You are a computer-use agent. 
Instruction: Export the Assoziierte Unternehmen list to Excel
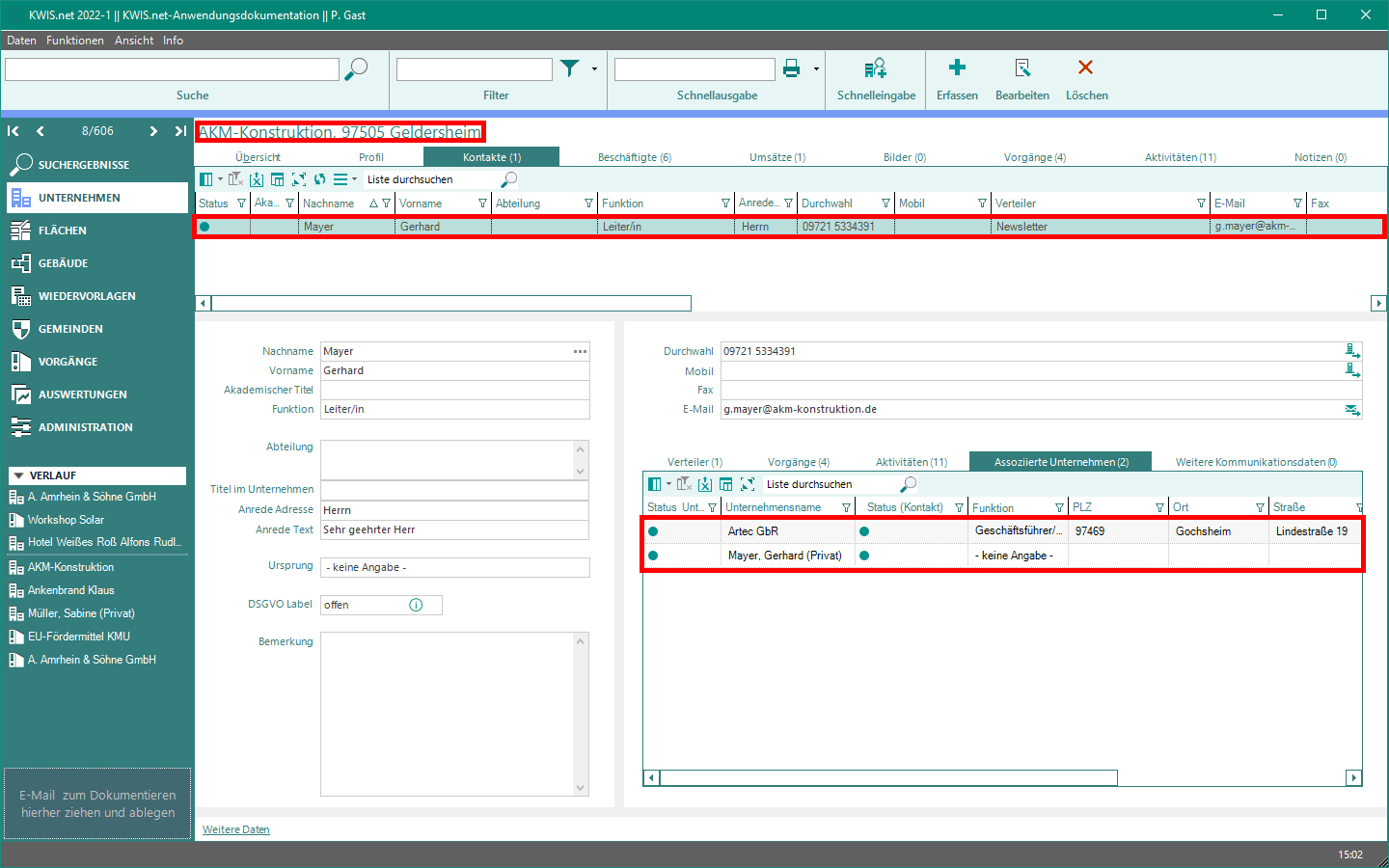tap(705, 484)
